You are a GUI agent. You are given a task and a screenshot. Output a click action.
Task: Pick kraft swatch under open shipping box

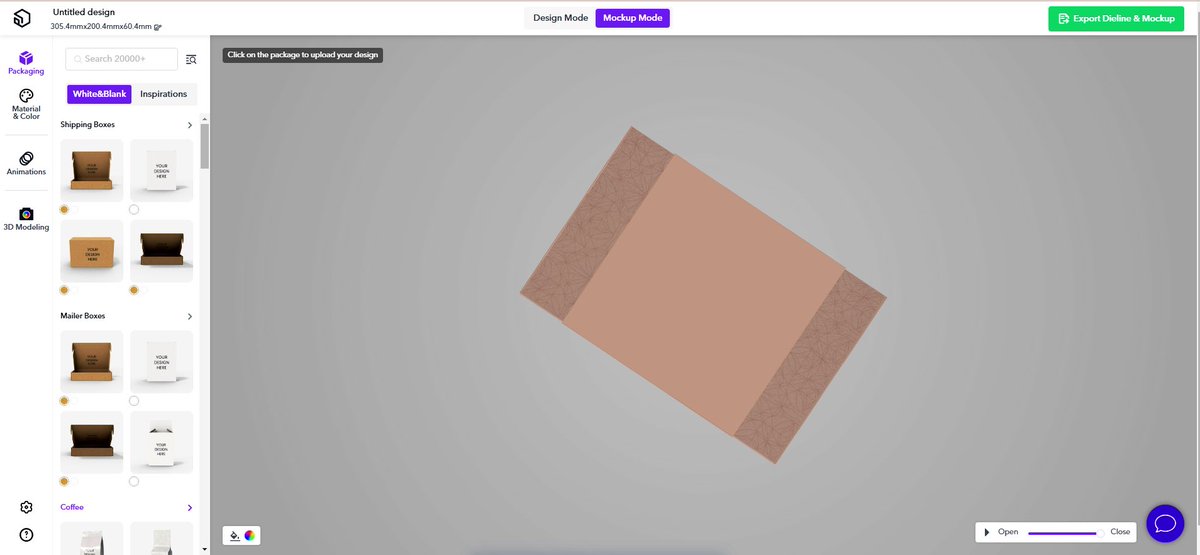64,209
